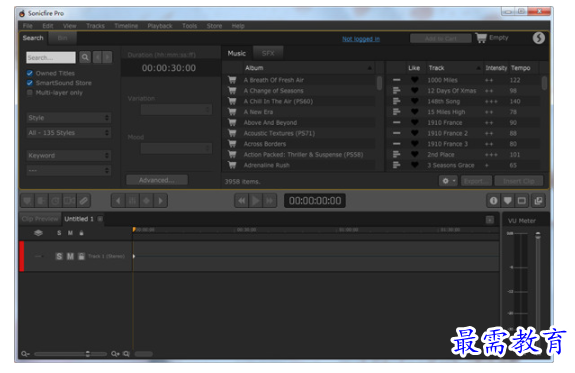Open the Variation dropdown
575x373 pixels.
point(176,109)
